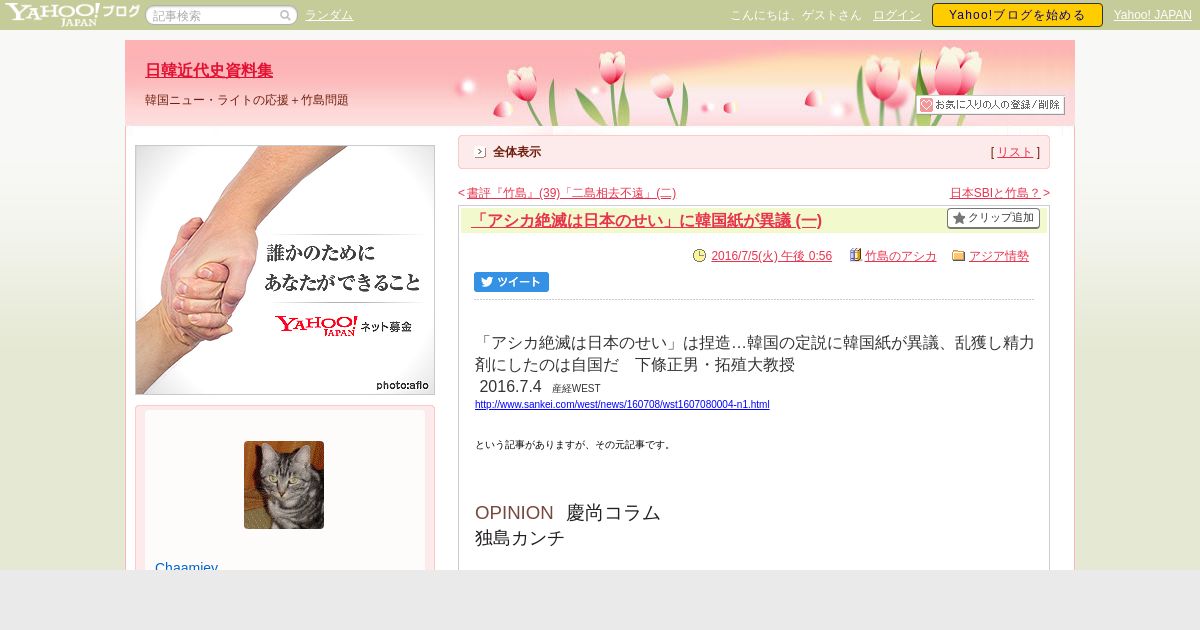Click the folder icon beside アジア情勢
Screen dimensions: 1200x630
point(958,256)
